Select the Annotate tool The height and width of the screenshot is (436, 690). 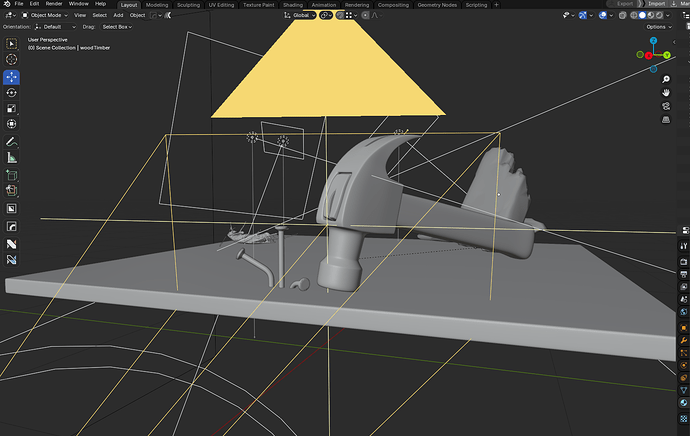point(11,142)
